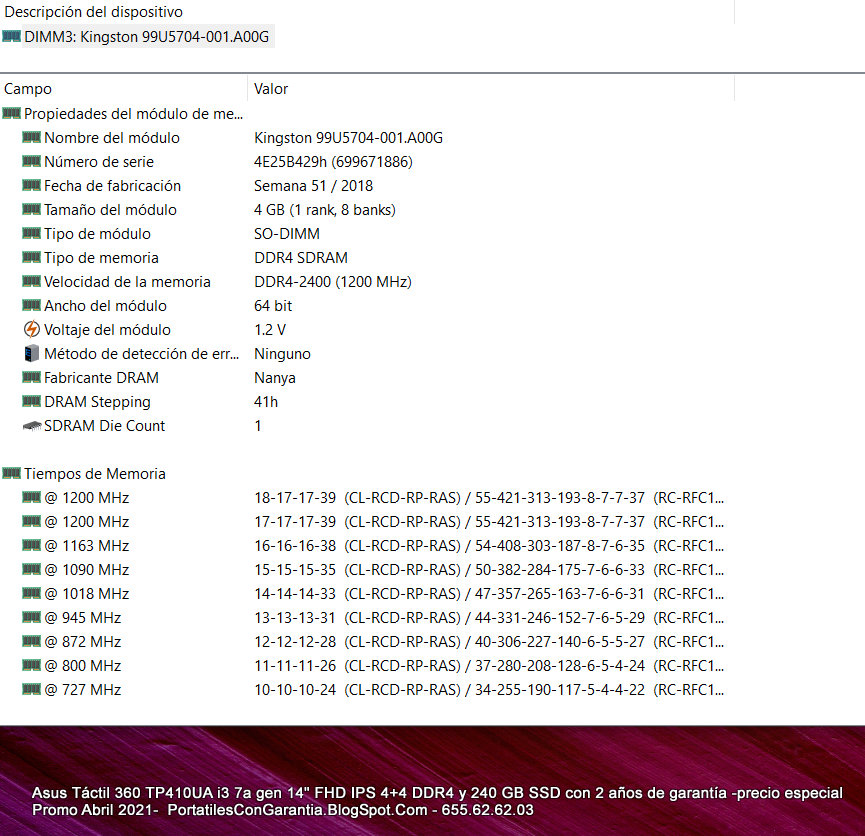Click the icon of the 17-17-17-39 timing row
865x836 pixels.
point(31,521)
